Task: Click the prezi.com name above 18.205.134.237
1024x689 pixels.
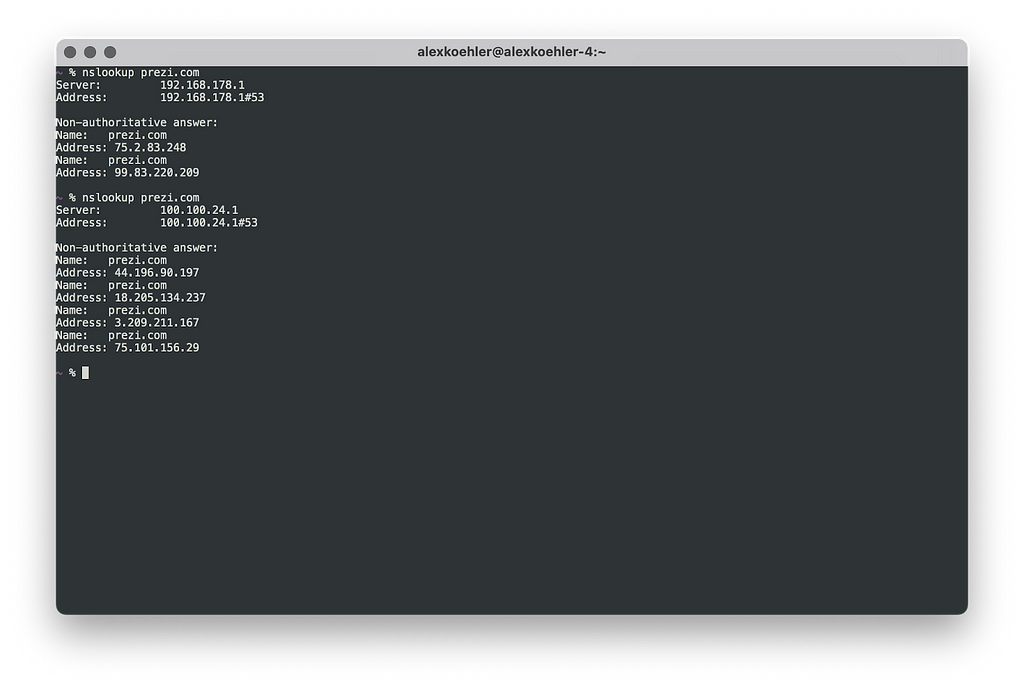Action: [137, 285]
